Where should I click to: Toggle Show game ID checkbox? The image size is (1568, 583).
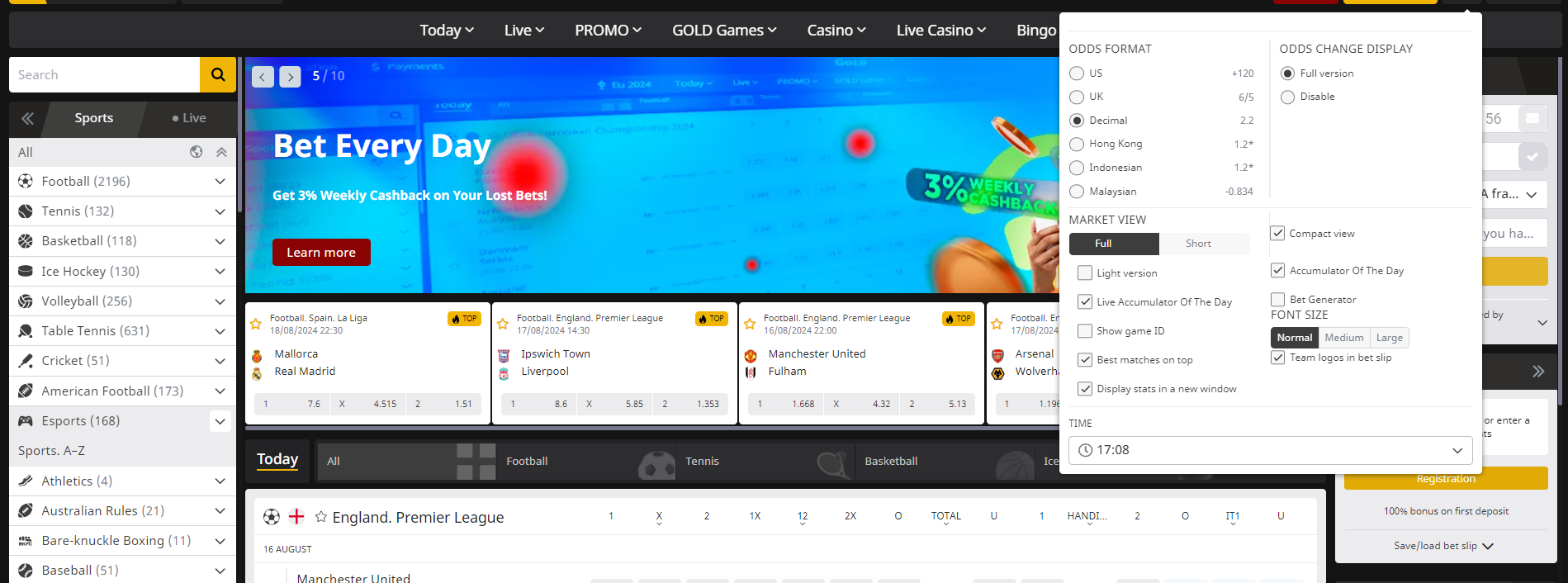tap(1085, 330)
